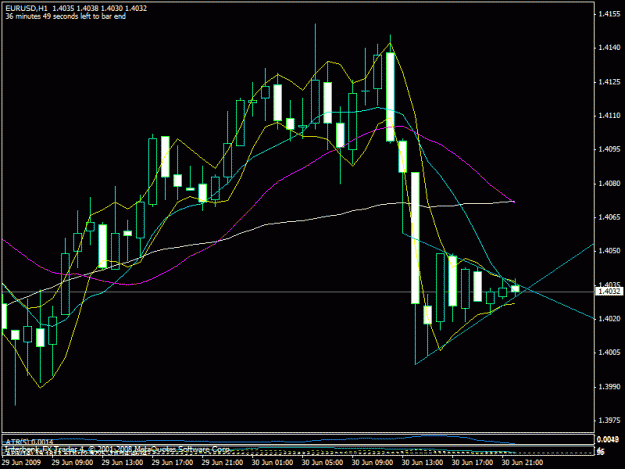Click the '30 Jun 21:00' time axis label

coord(522,463)
